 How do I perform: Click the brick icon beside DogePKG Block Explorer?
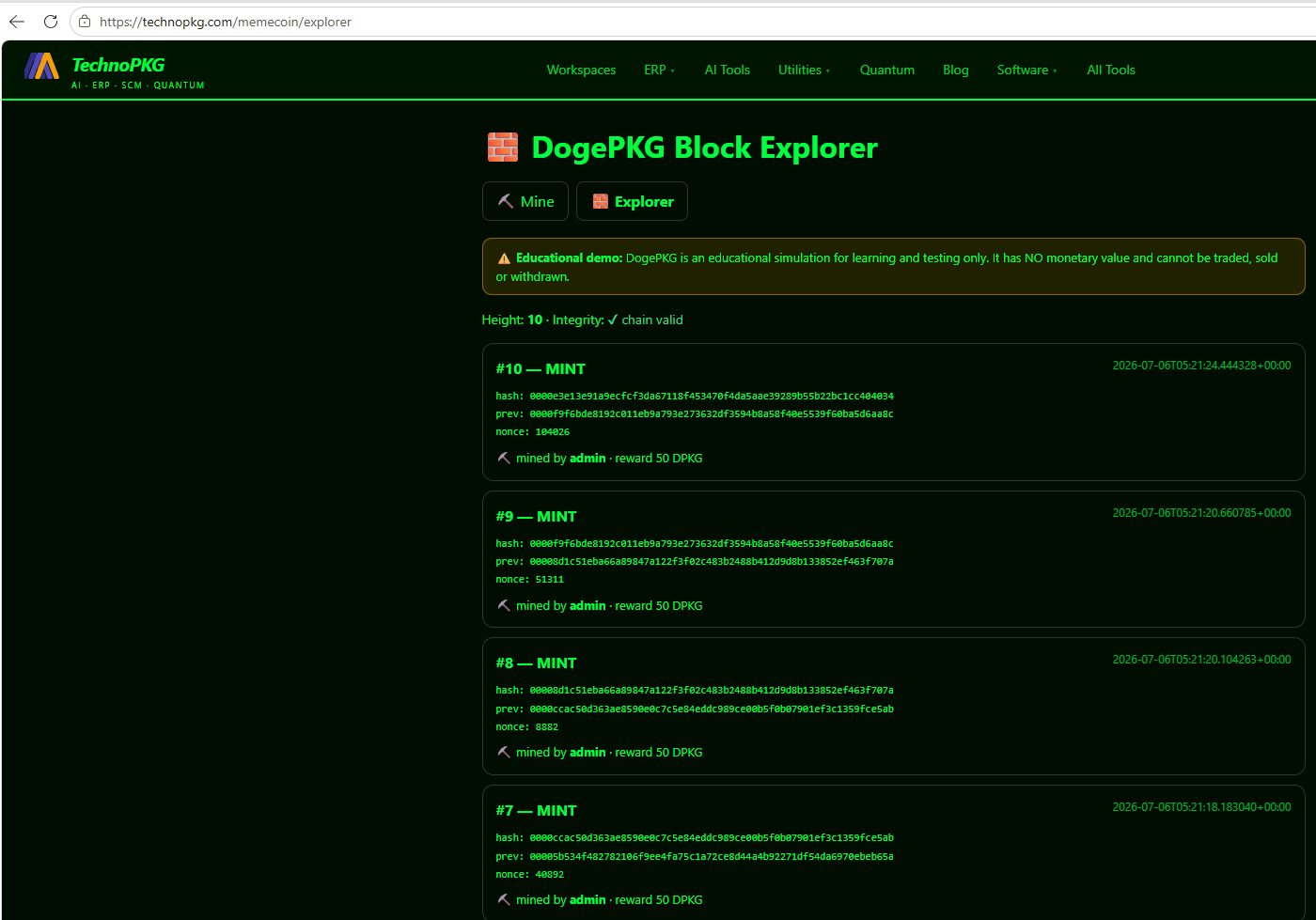coord(503,148)
